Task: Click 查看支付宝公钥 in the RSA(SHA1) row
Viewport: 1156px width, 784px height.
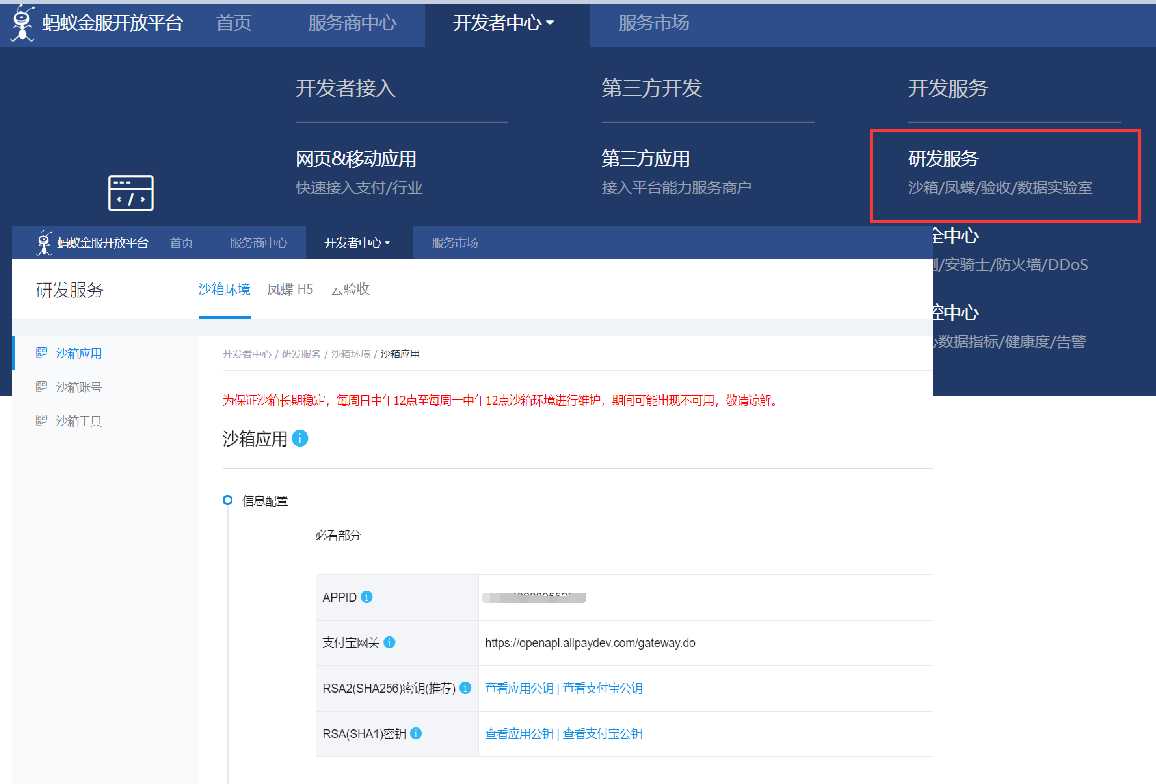Action: (602, 734)
